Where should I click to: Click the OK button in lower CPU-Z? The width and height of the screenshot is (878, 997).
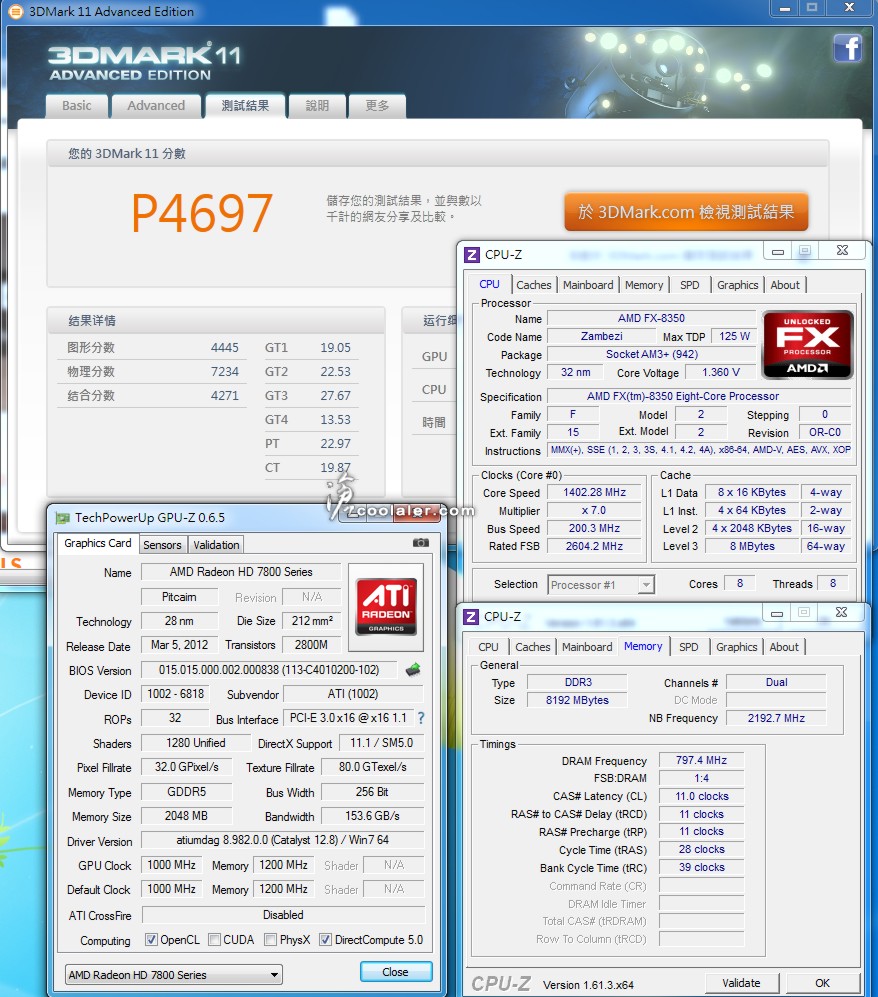tap(823, 983)
